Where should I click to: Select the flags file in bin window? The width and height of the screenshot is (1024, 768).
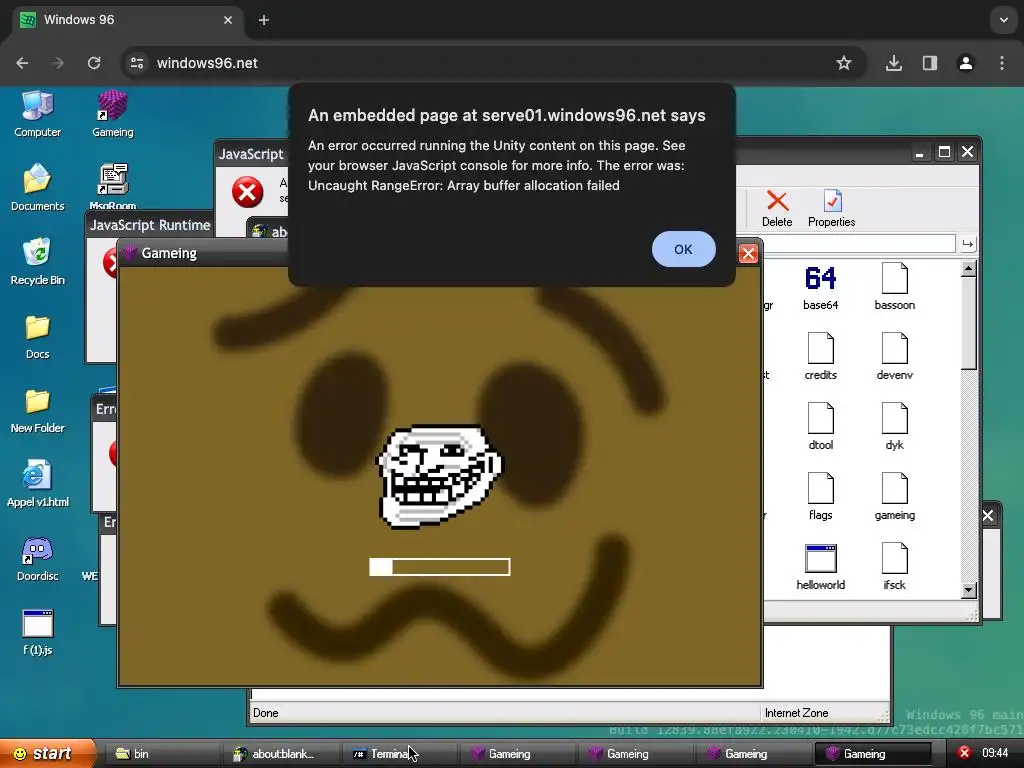pos(820,497)
